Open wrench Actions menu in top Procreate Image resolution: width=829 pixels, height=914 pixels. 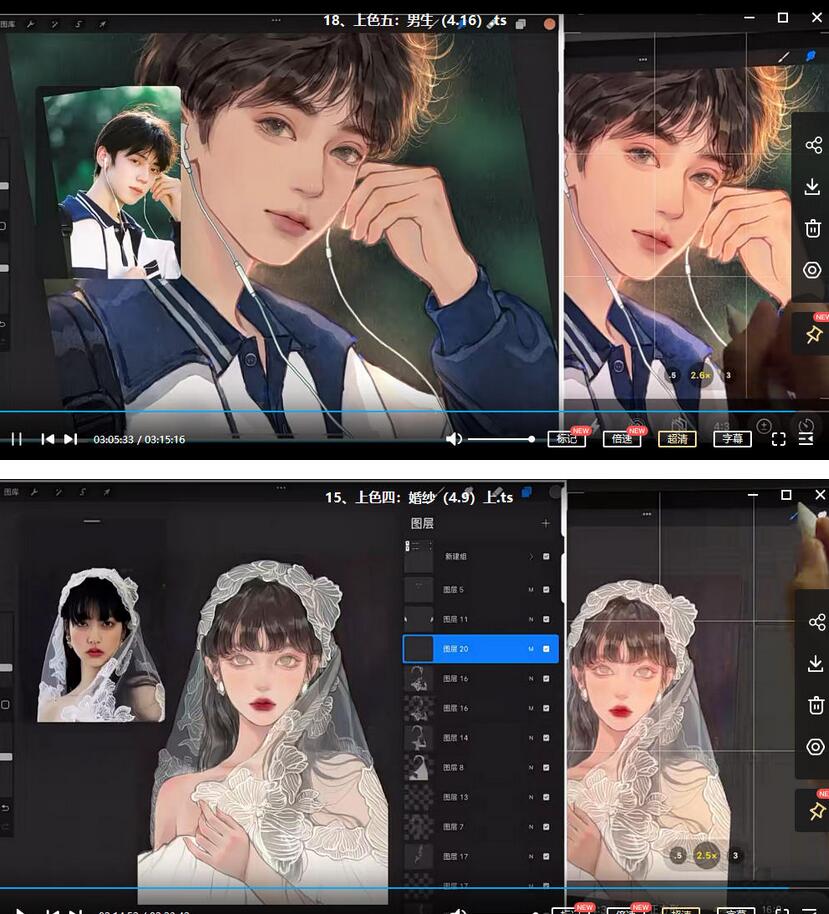point(31,24)
